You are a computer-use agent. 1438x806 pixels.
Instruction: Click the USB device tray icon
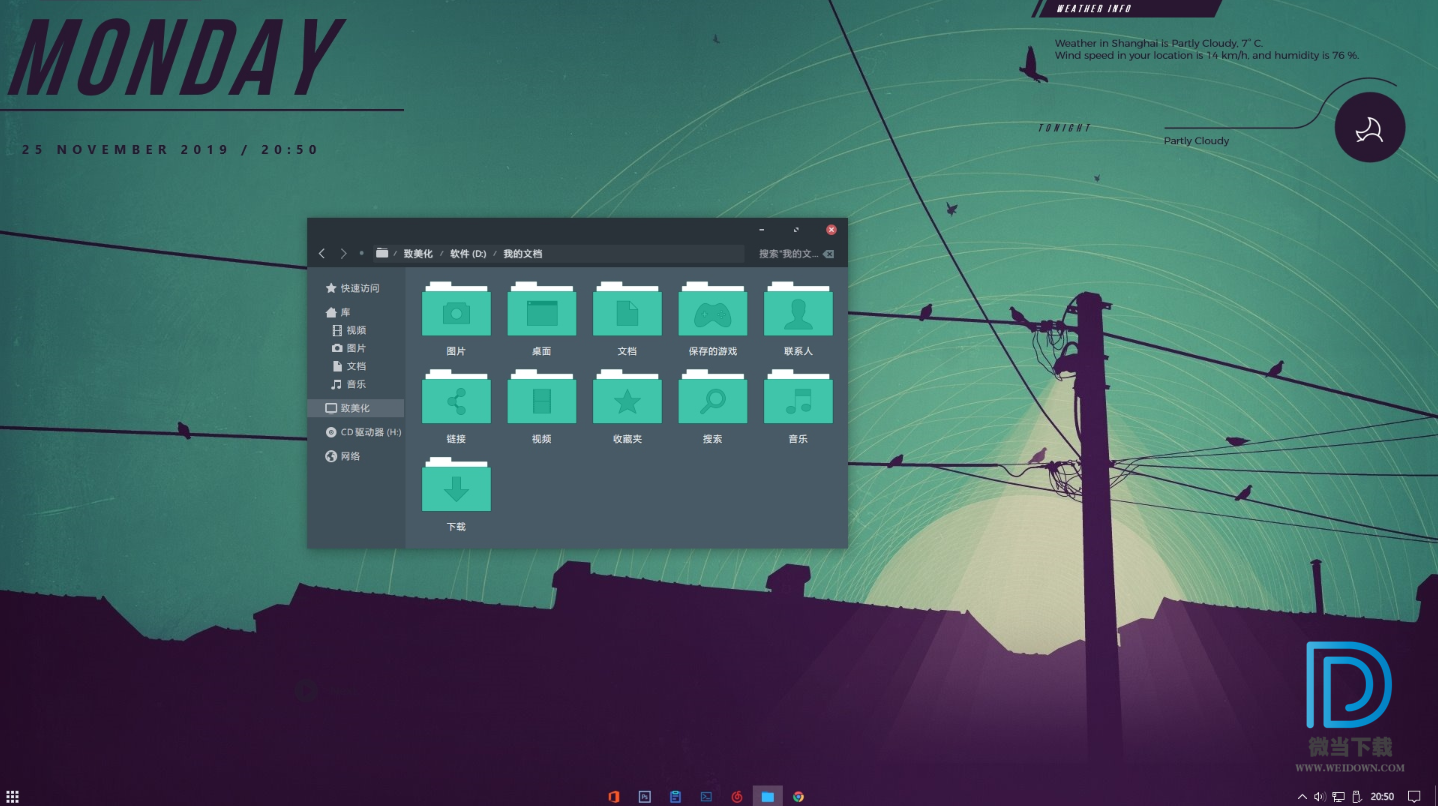pos(1356,797)
